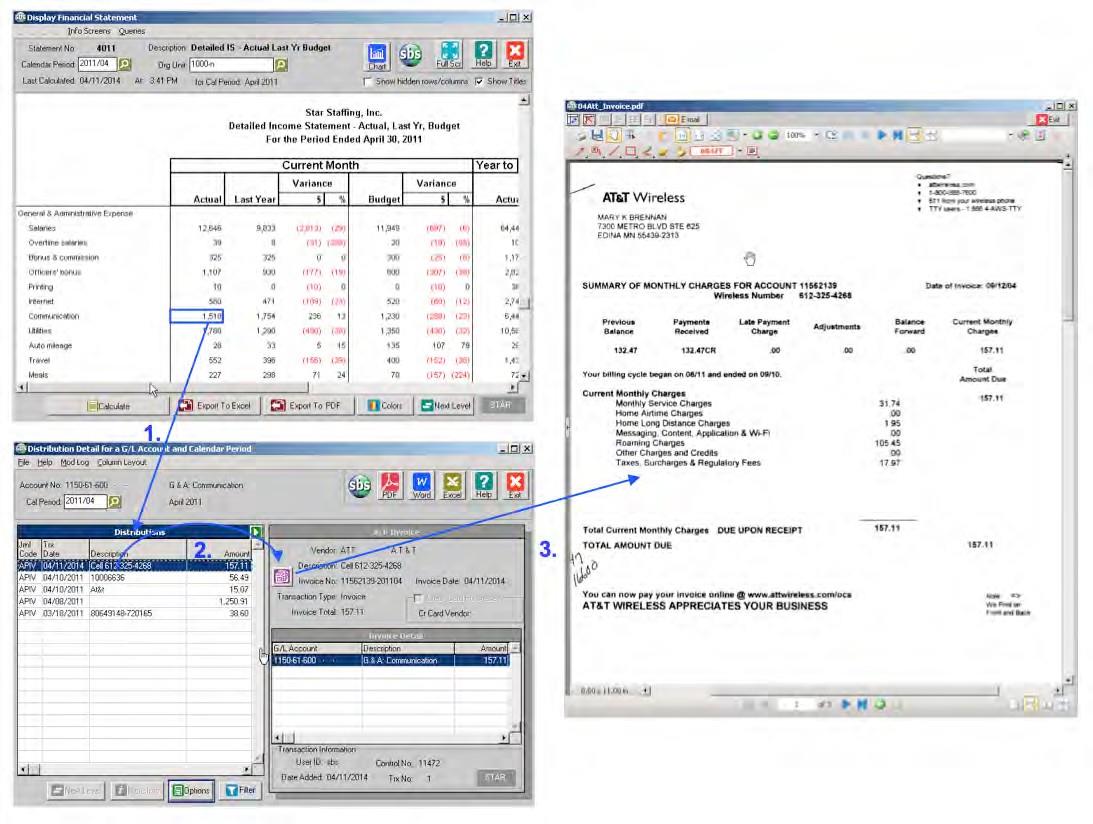This screenshot has height=824, width=1093.
Task: Save the invoice PDF with the disk icon
Action: tap(597, 135)
